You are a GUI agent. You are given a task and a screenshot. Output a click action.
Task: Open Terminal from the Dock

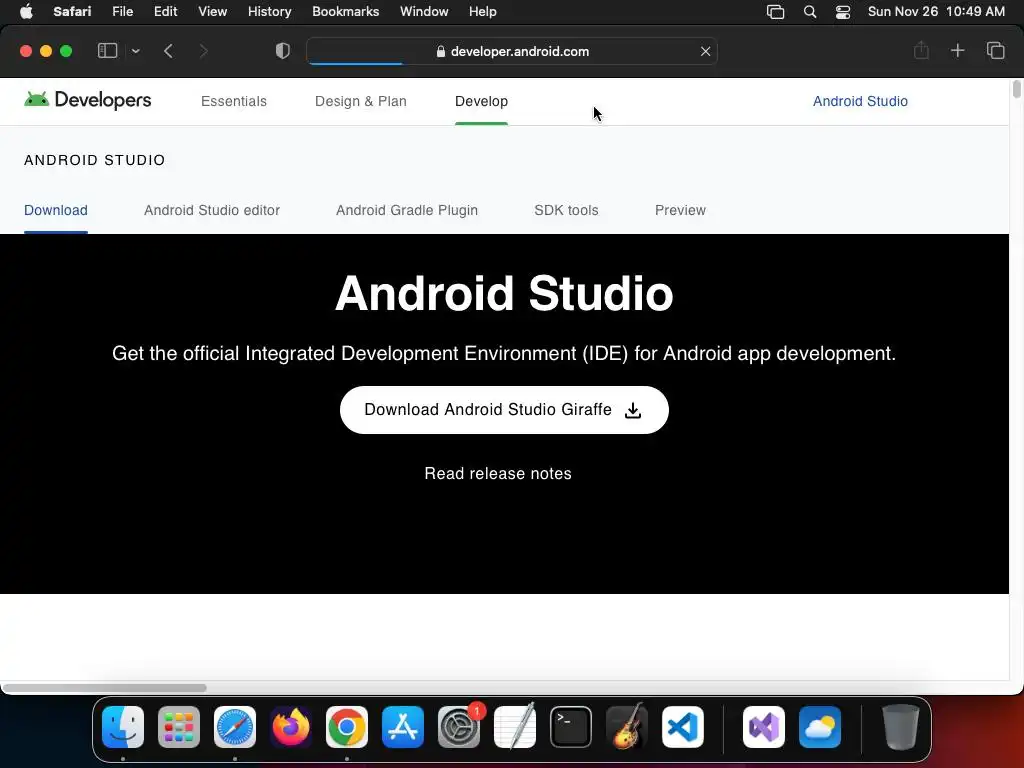click(x=571, y=727)
